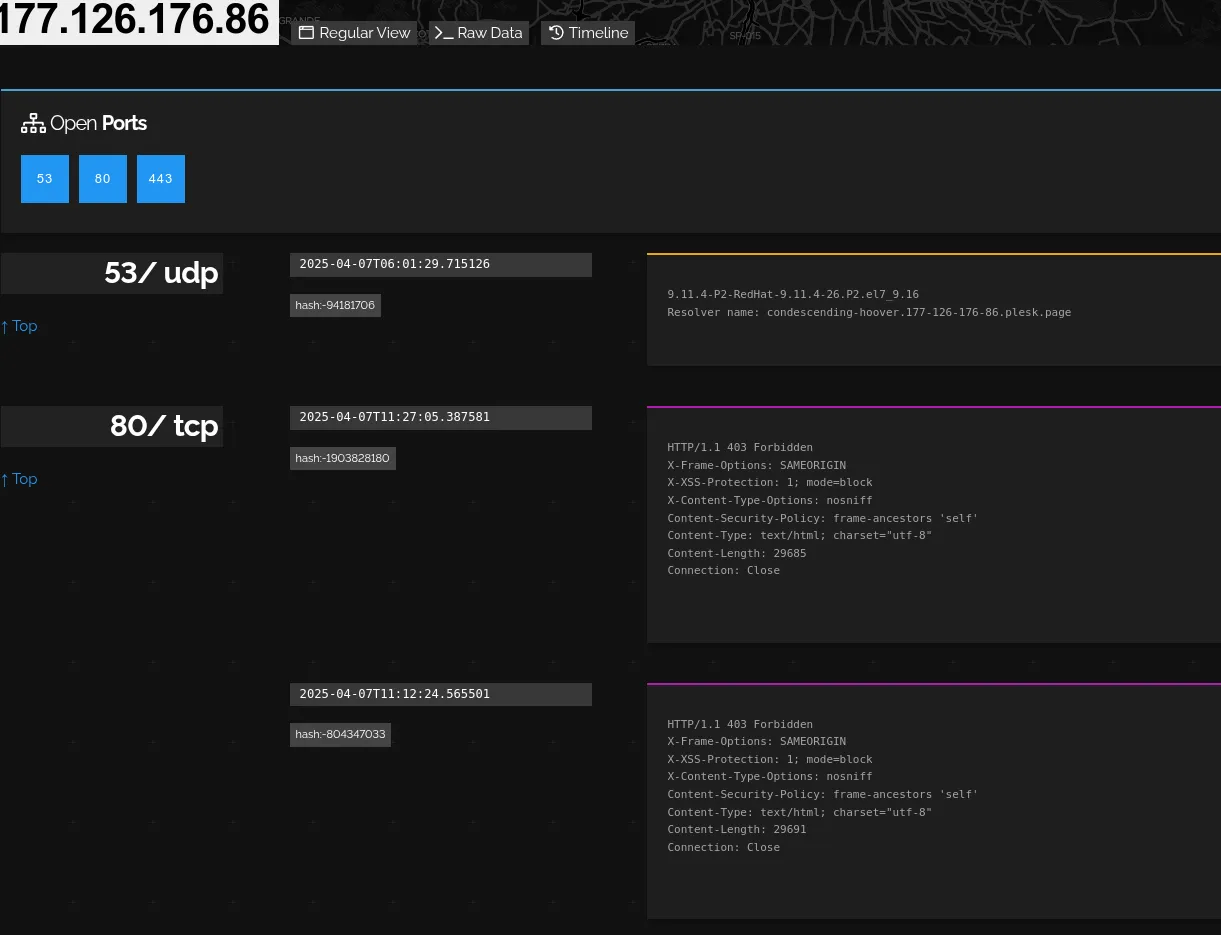
Task: Select the port 80 badge
Action: click(102, 178)
